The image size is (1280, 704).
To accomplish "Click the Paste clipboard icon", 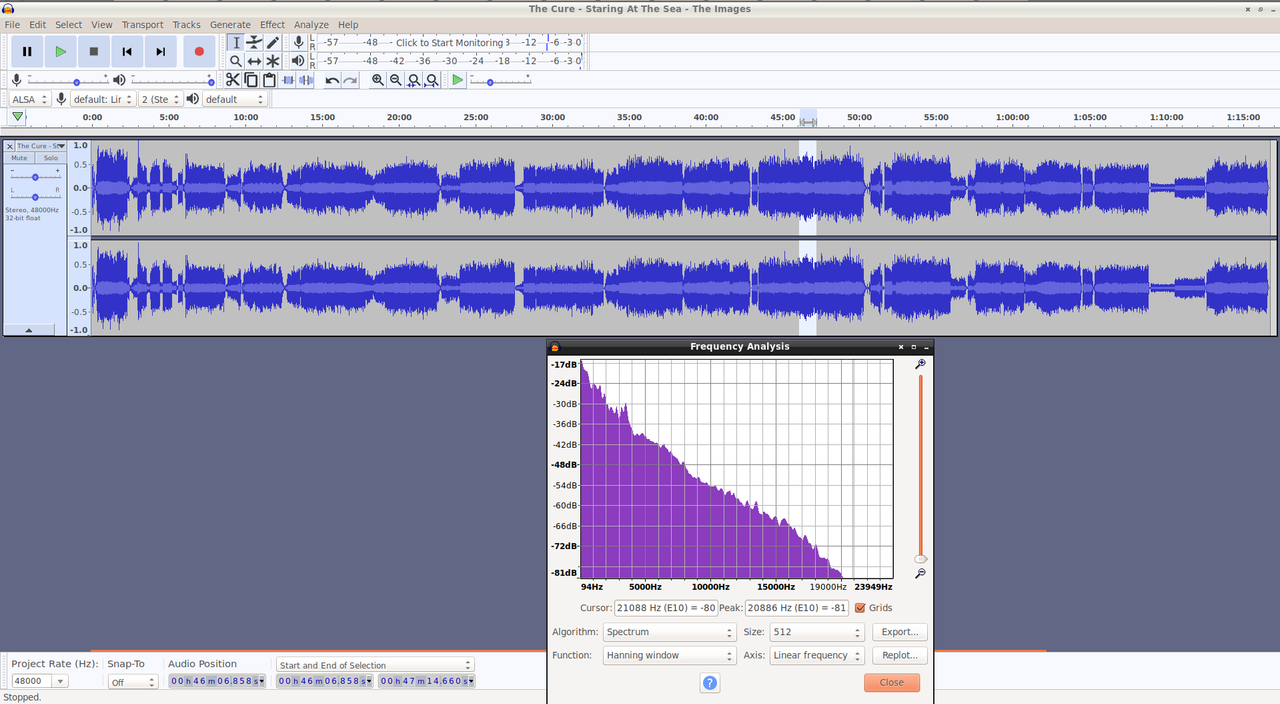I will click(x=269, y=80).
